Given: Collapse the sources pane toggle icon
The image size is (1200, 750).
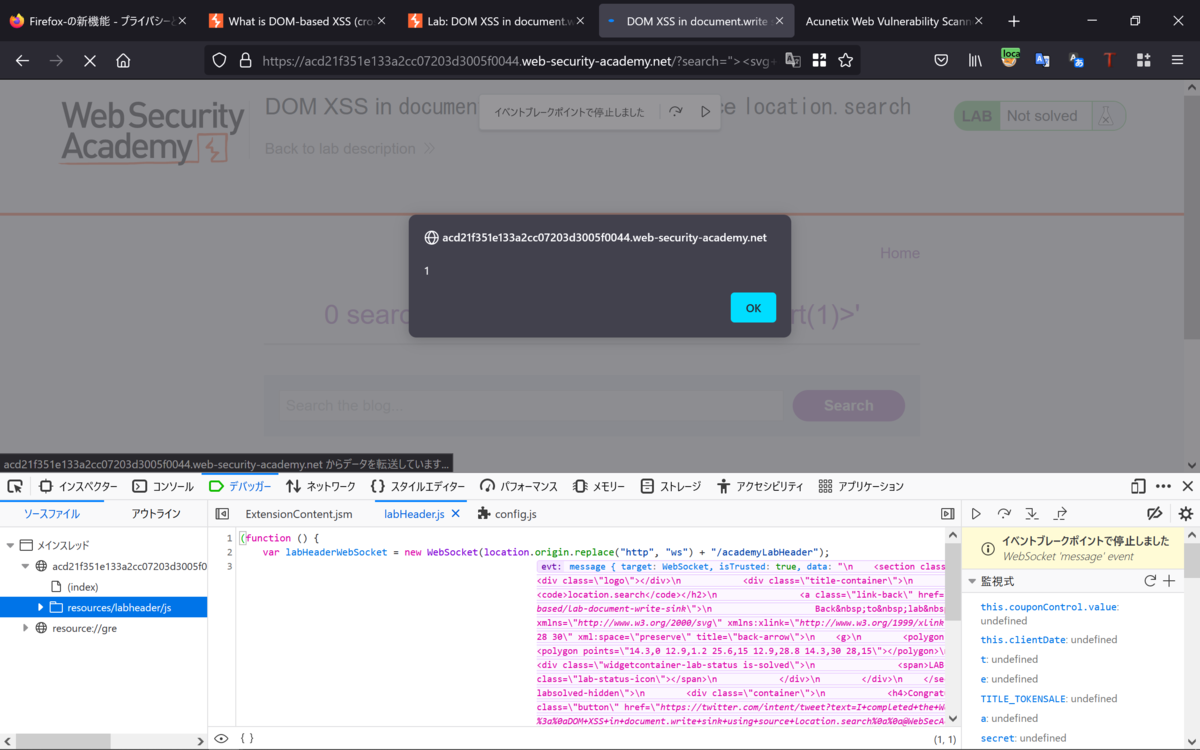Looking at the screenshot, I should [x=222, y=514].
